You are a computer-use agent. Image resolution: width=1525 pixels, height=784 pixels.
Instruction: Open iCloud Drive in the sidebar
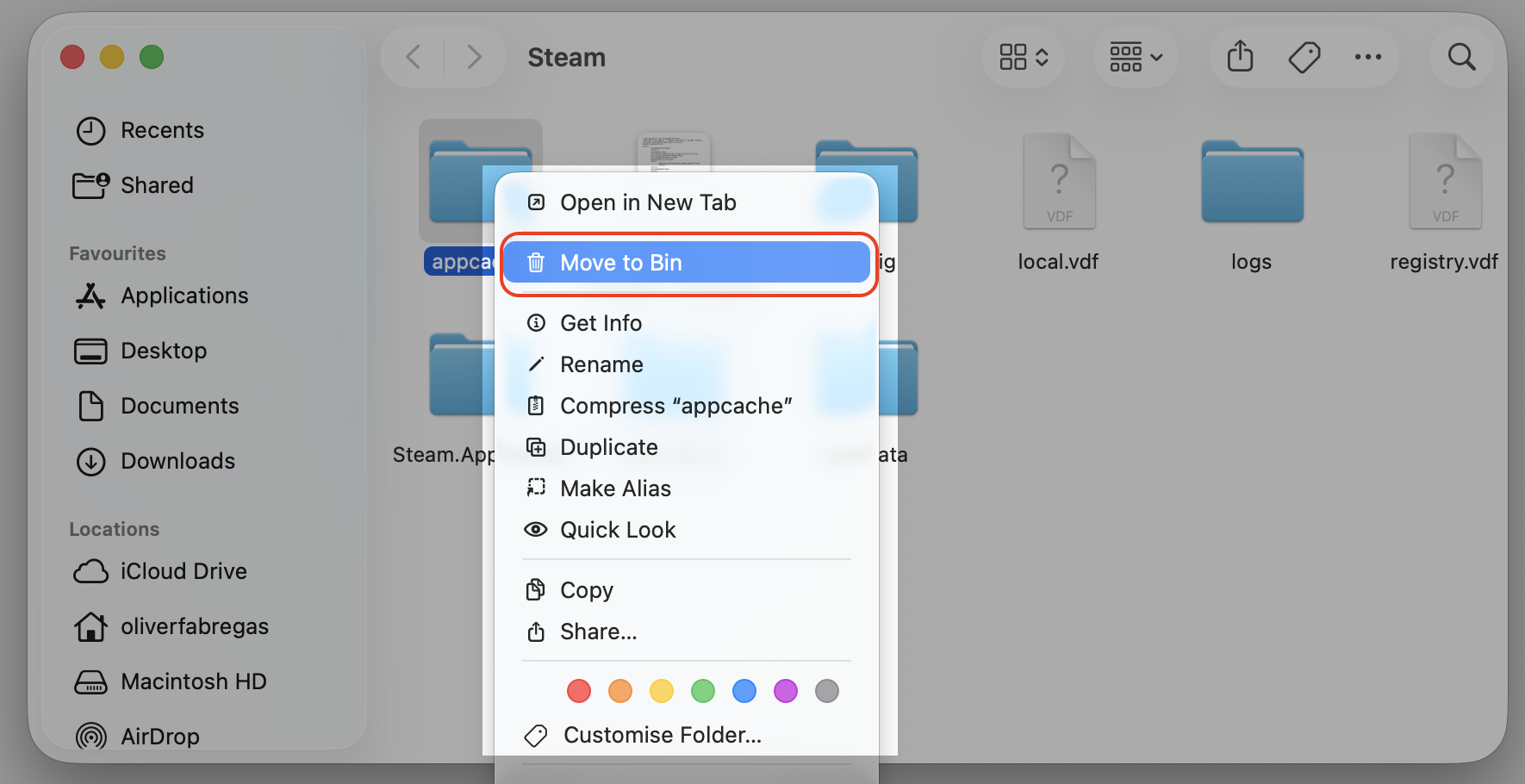click(x=161, y=571)
